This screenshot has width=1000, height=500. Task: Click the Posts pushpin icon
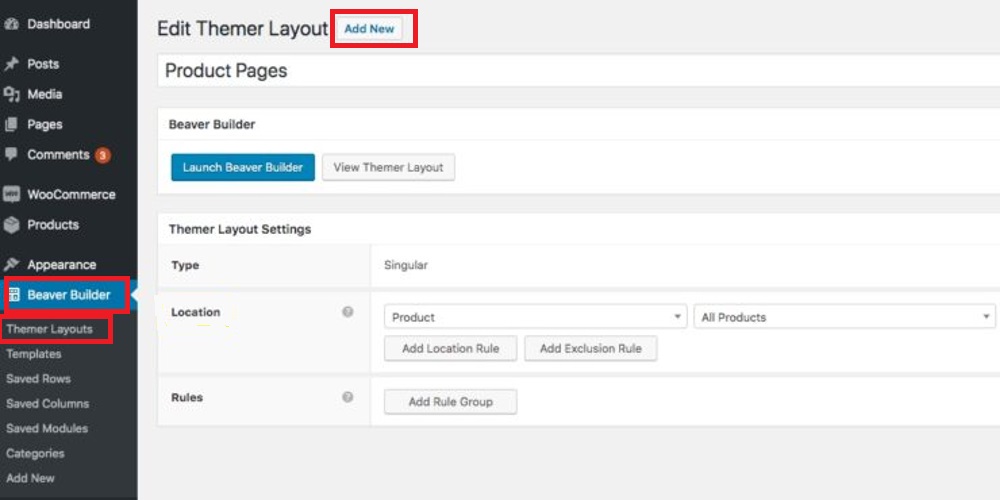[11, 64]
